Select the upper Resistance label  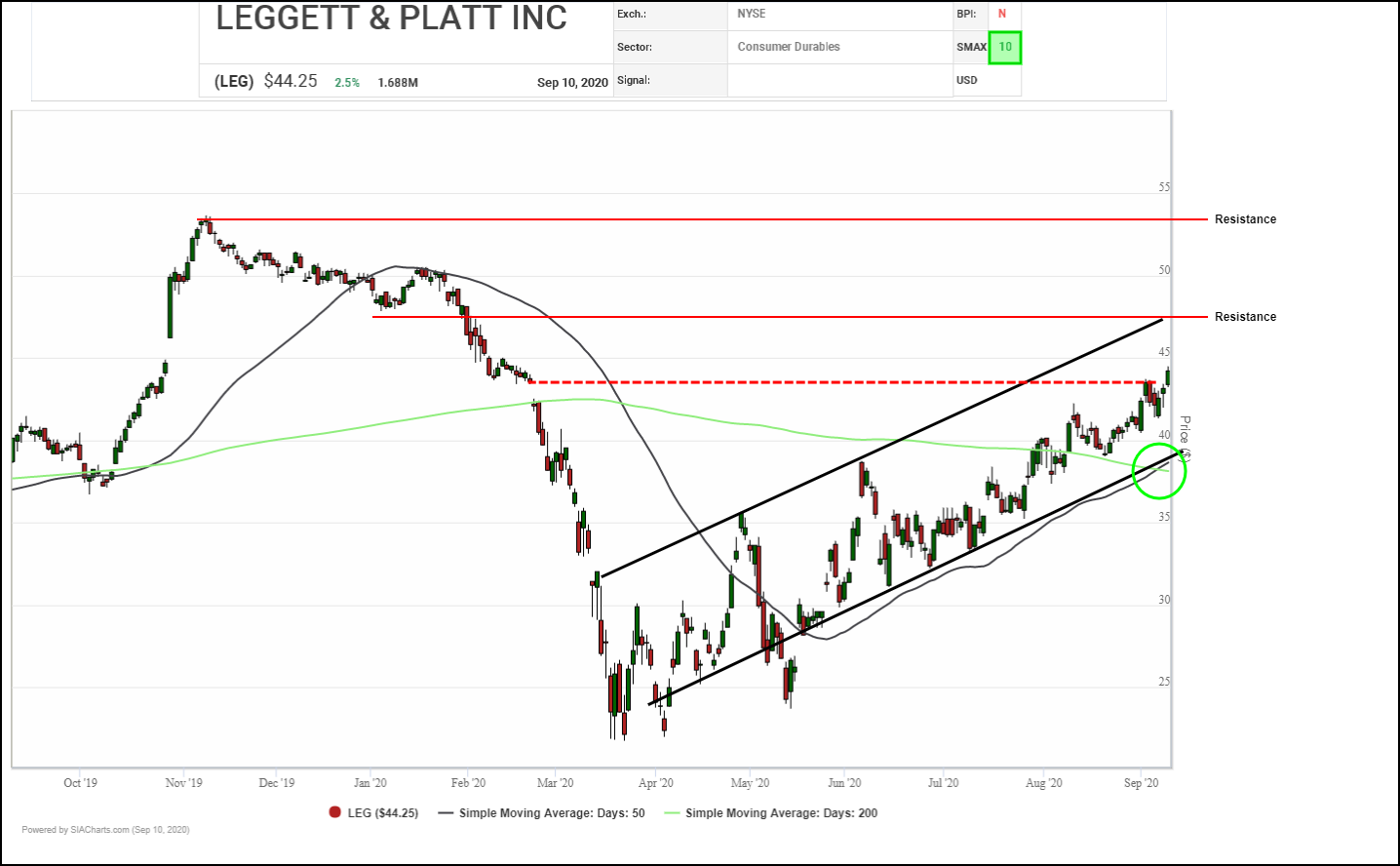click(x=1245, y=219)
